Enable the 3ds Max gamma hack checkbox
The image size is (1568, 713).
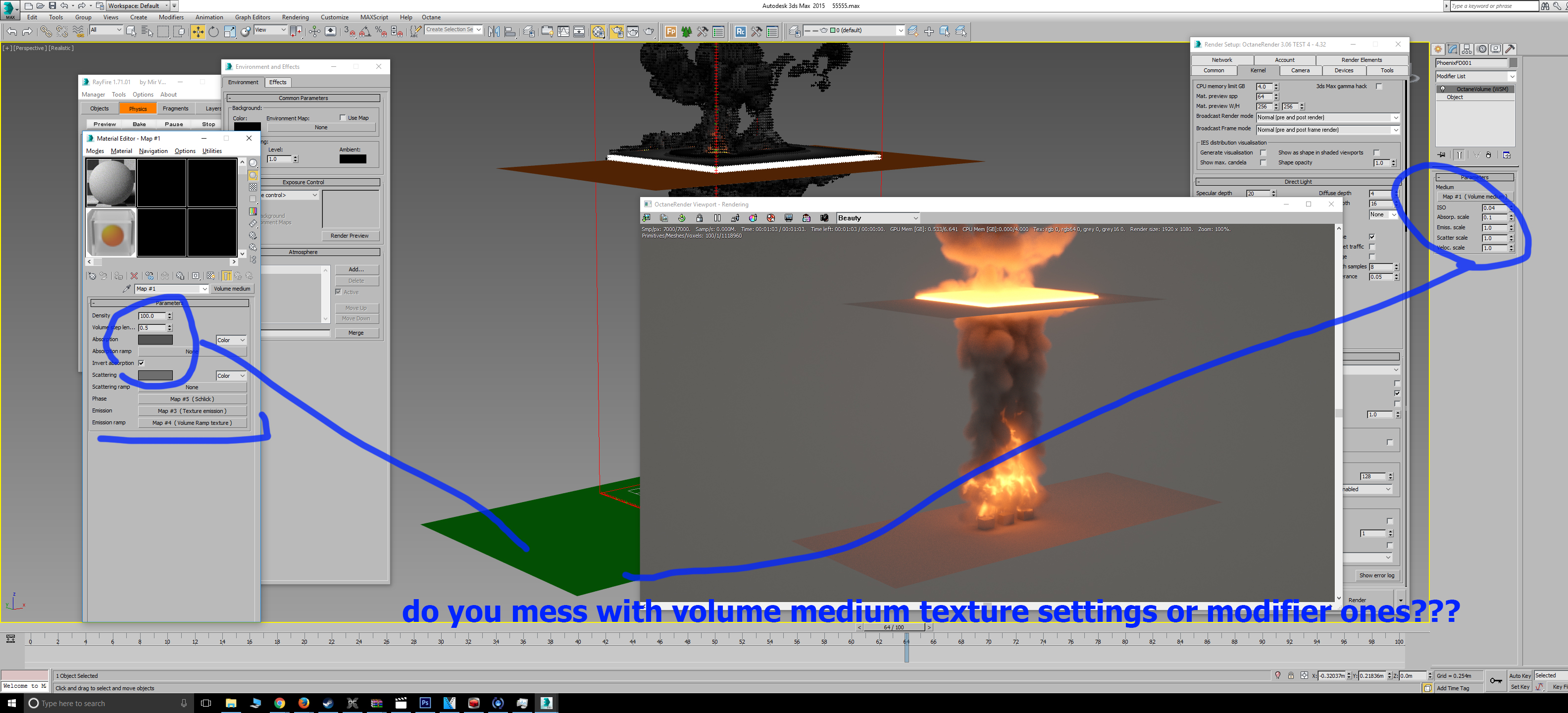coord(1379,87)
